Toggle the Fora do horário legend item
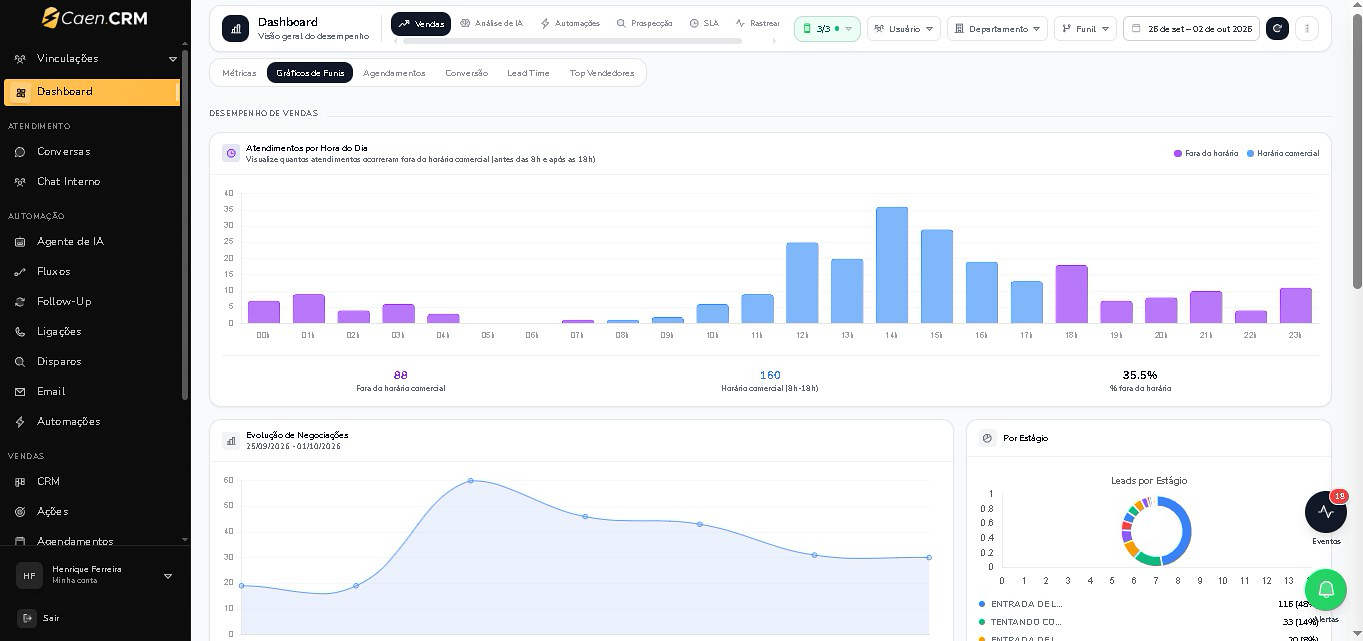 pos(1206,154)
